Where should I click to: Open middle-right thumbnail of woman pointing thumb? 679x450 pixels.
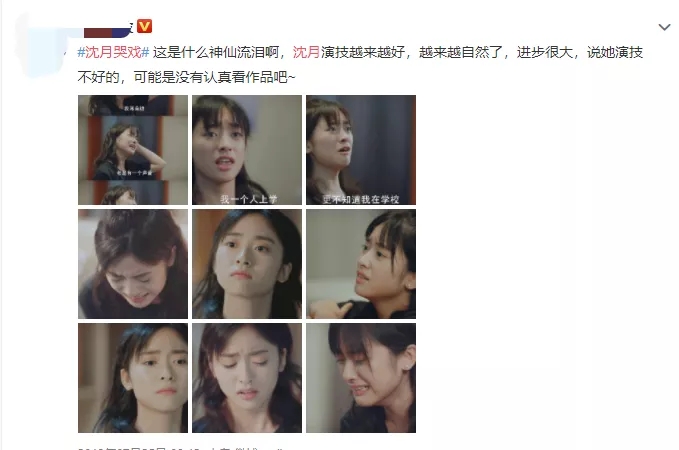coord(361,264)
